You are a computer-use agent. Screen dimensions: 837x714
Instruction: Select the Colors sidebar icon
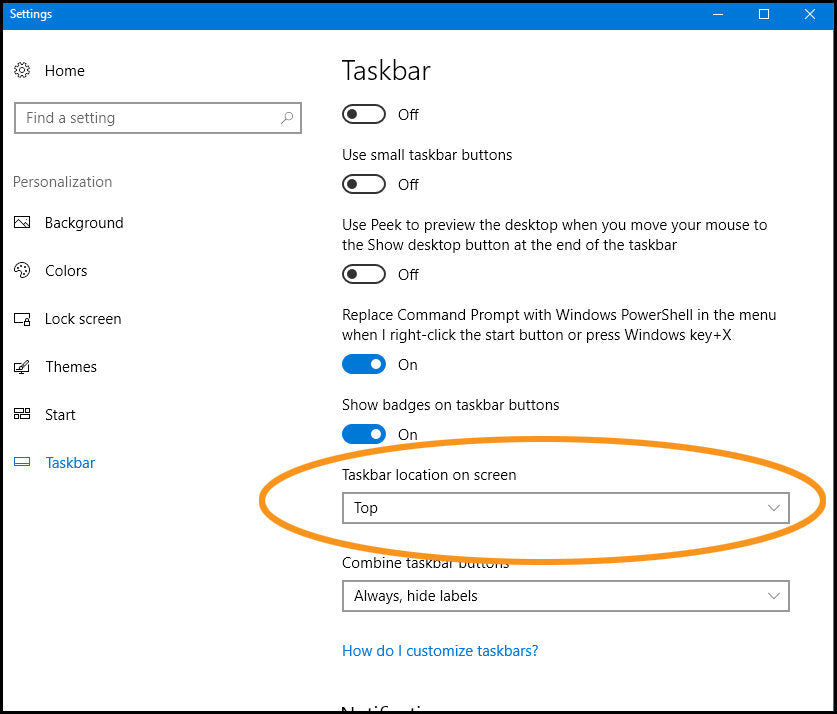click(22, 270)
